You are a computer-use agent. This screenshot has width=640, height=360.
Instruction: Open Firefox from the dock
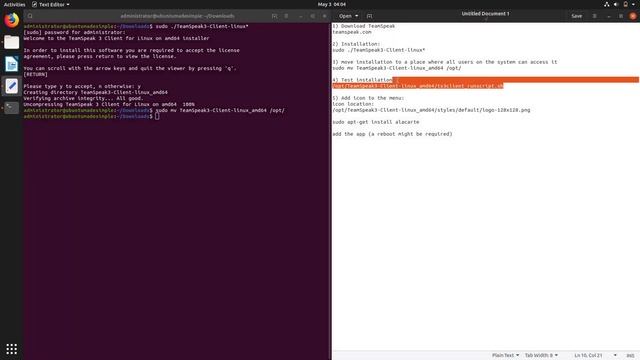11,20
